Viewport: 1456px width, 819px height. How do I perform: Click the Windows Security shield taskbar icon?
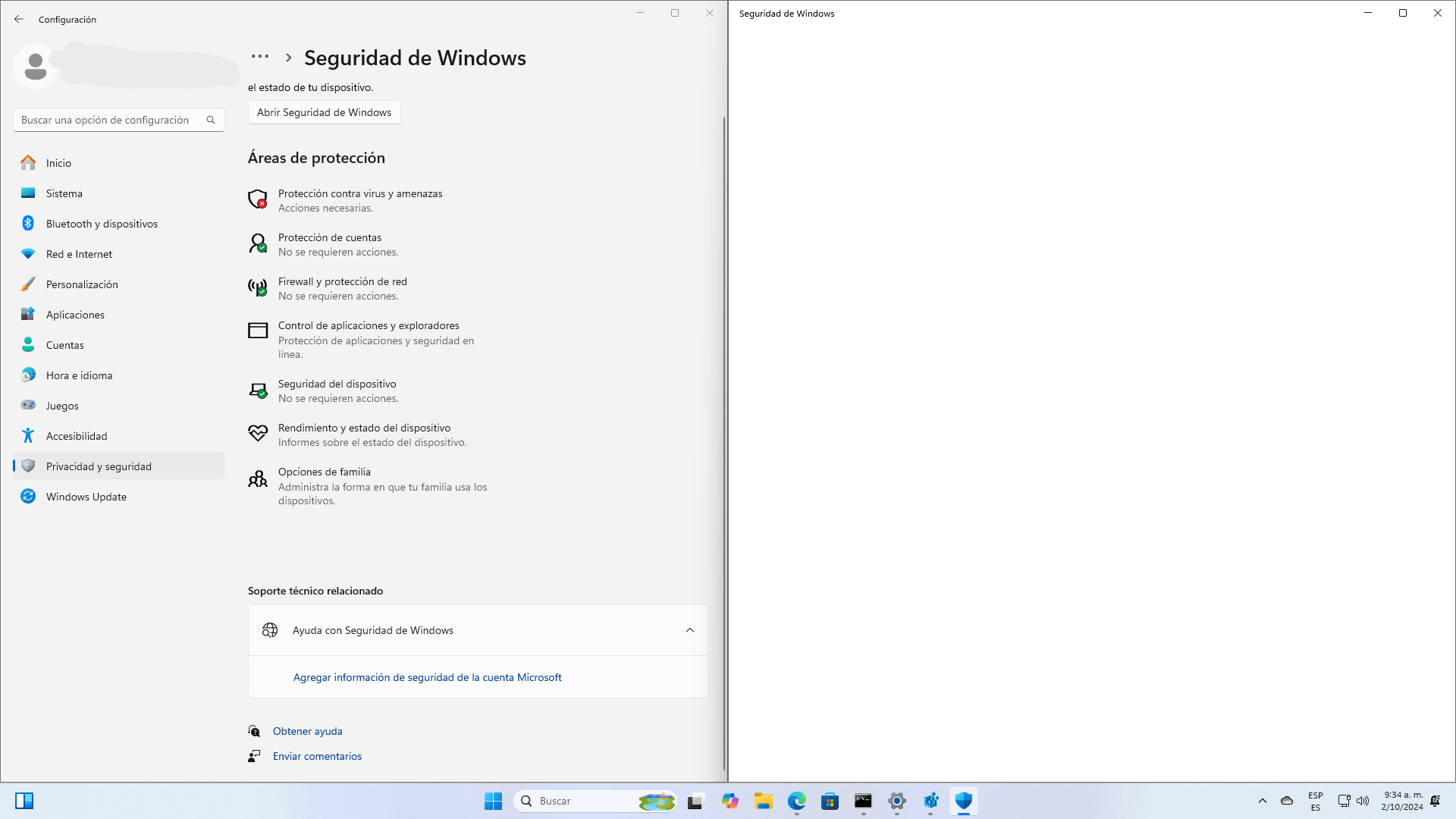964,801
